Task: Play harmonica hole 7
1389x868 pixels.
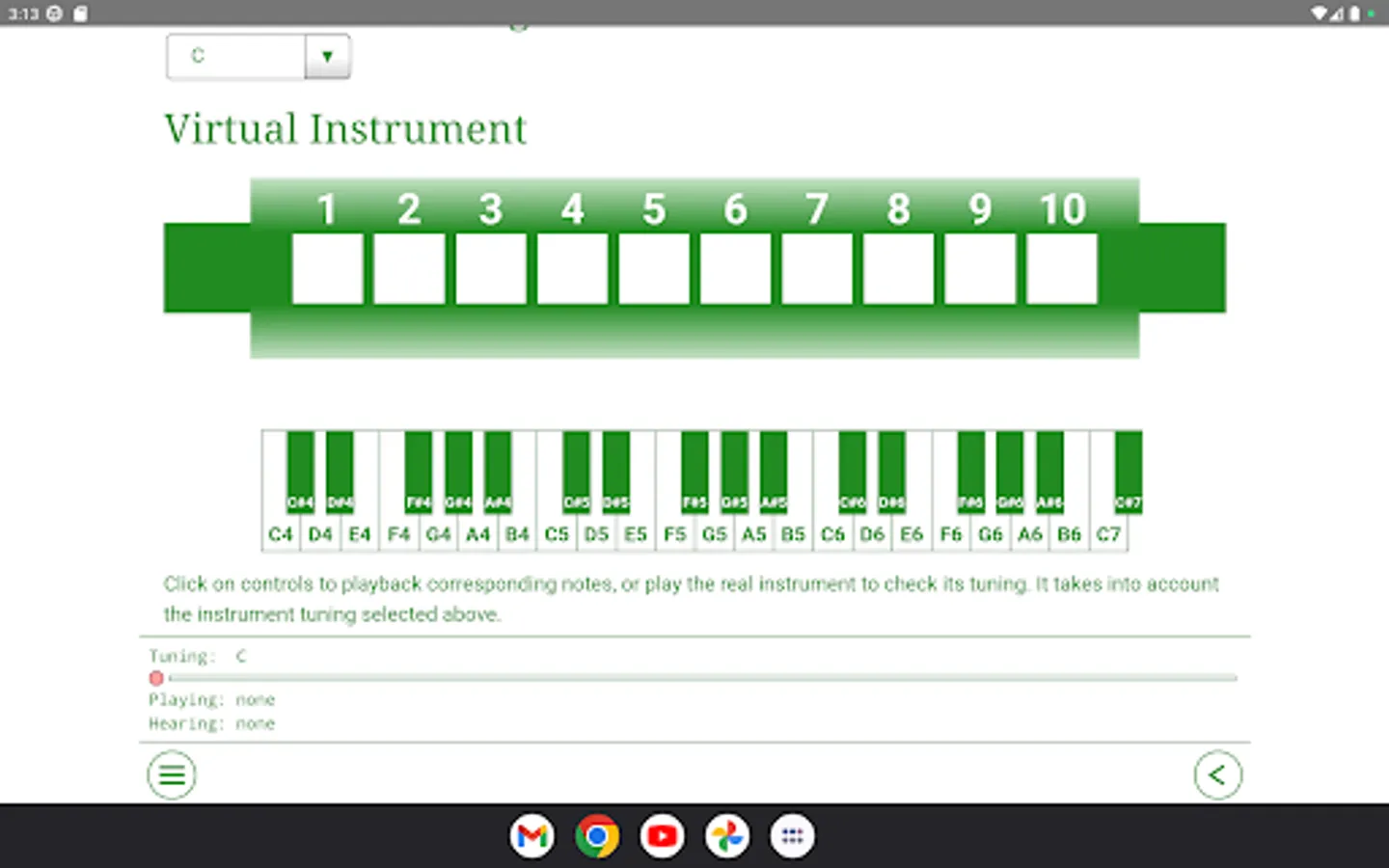Action: [x=817, y=269]
